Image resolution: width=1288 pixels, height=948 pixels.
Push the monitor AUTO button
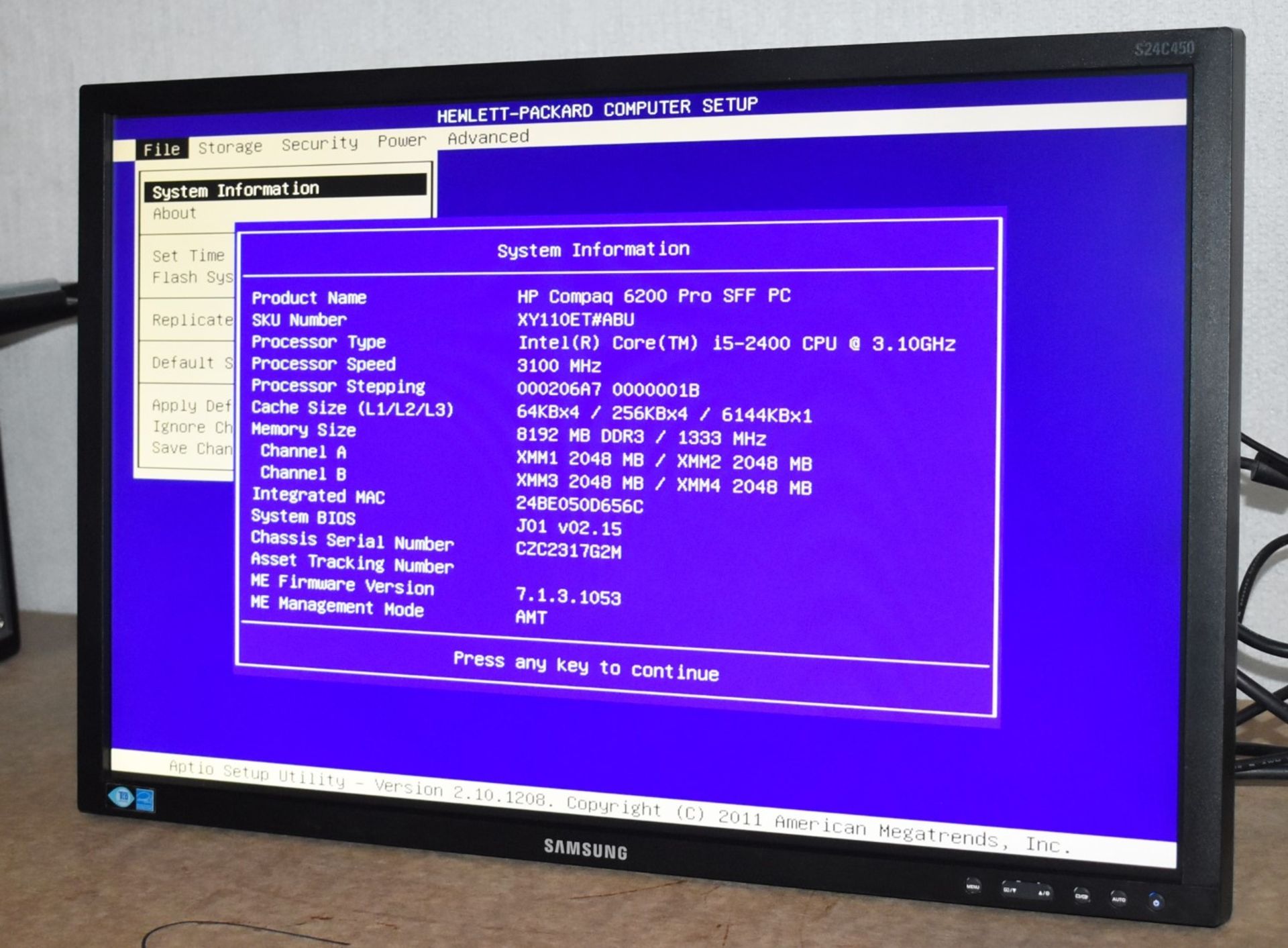click(x=1118, y=899)
